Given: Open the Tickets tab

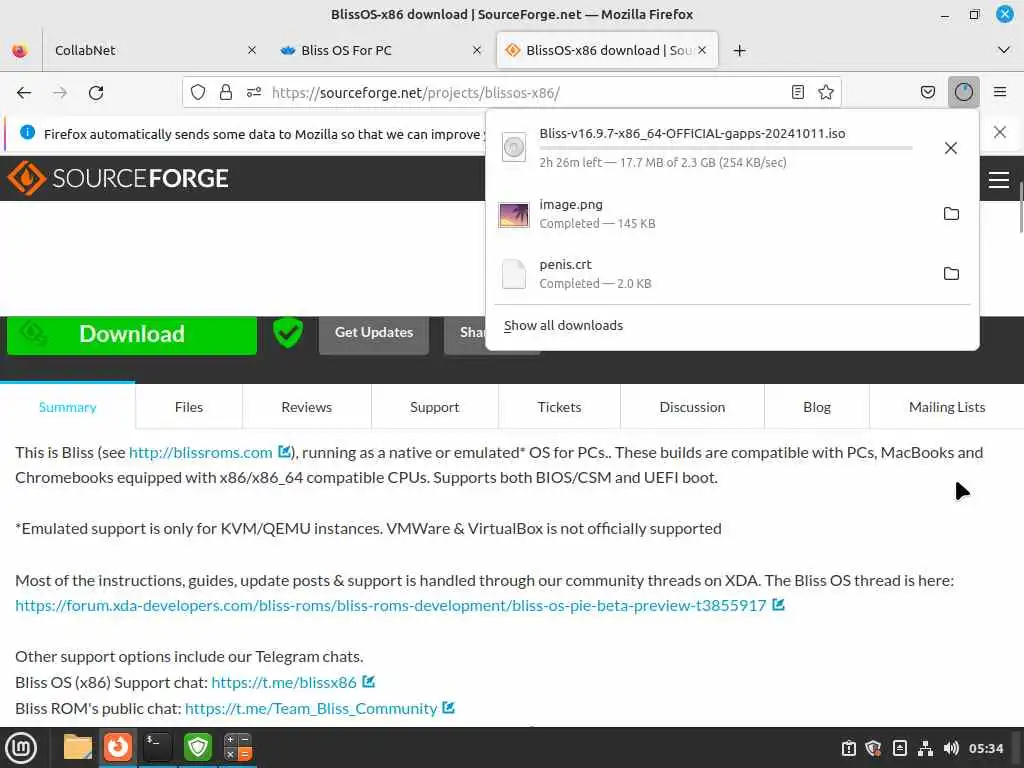Looking at the screenshot, I should tap(559, 408).
